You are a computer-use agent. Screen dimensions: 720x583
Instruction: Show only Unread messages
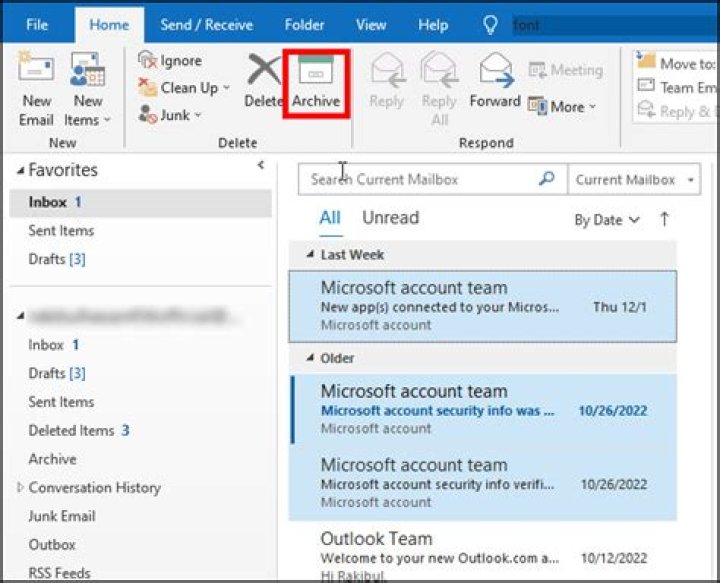click(390, 218)
